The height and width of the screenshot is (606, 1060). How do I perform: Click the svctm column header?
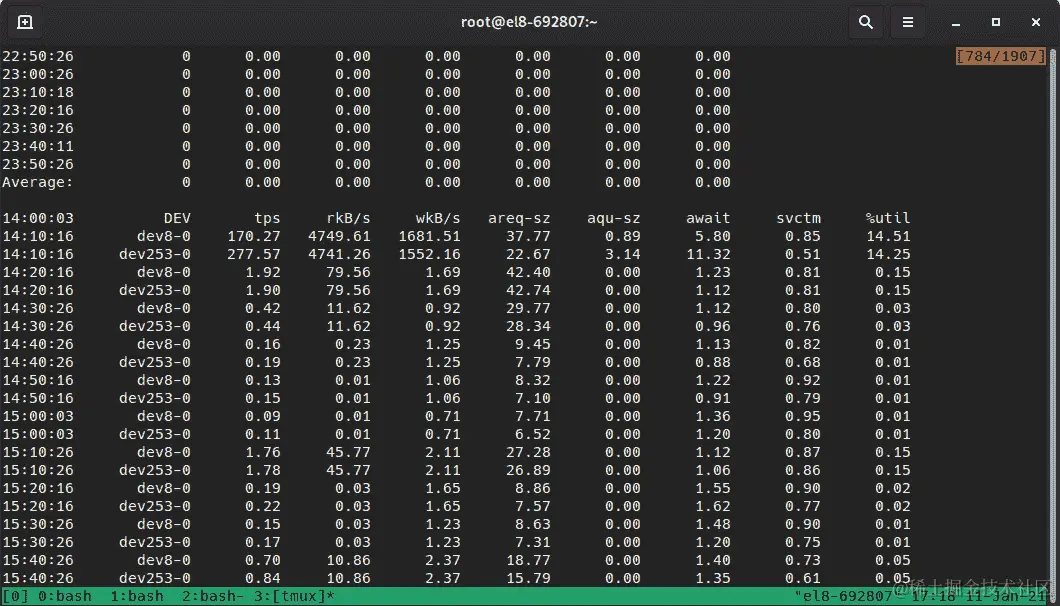(798, 218)
